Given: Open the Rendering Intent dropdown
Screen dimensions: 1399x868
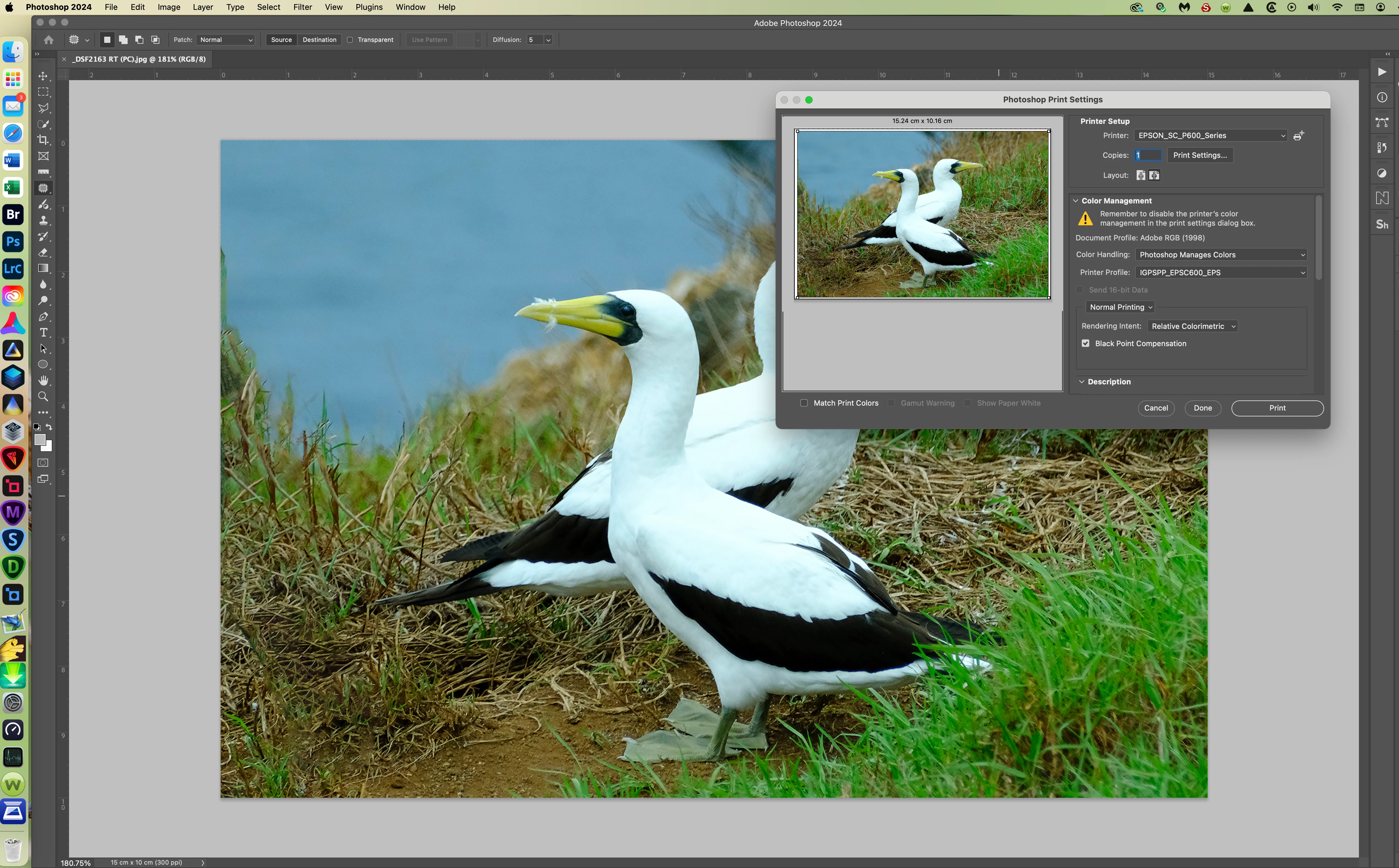Looking at the screenshot, I should click(1192, 326).
